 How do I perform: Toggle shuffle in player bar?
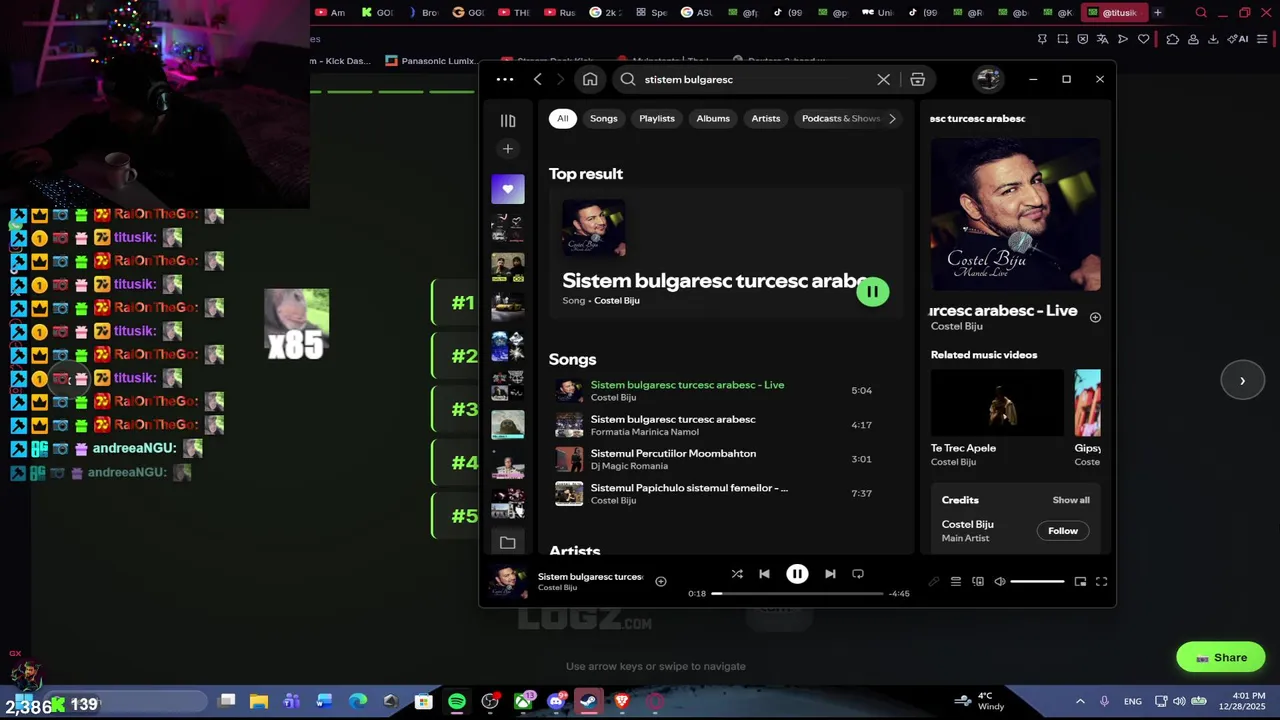coord(737,574)
